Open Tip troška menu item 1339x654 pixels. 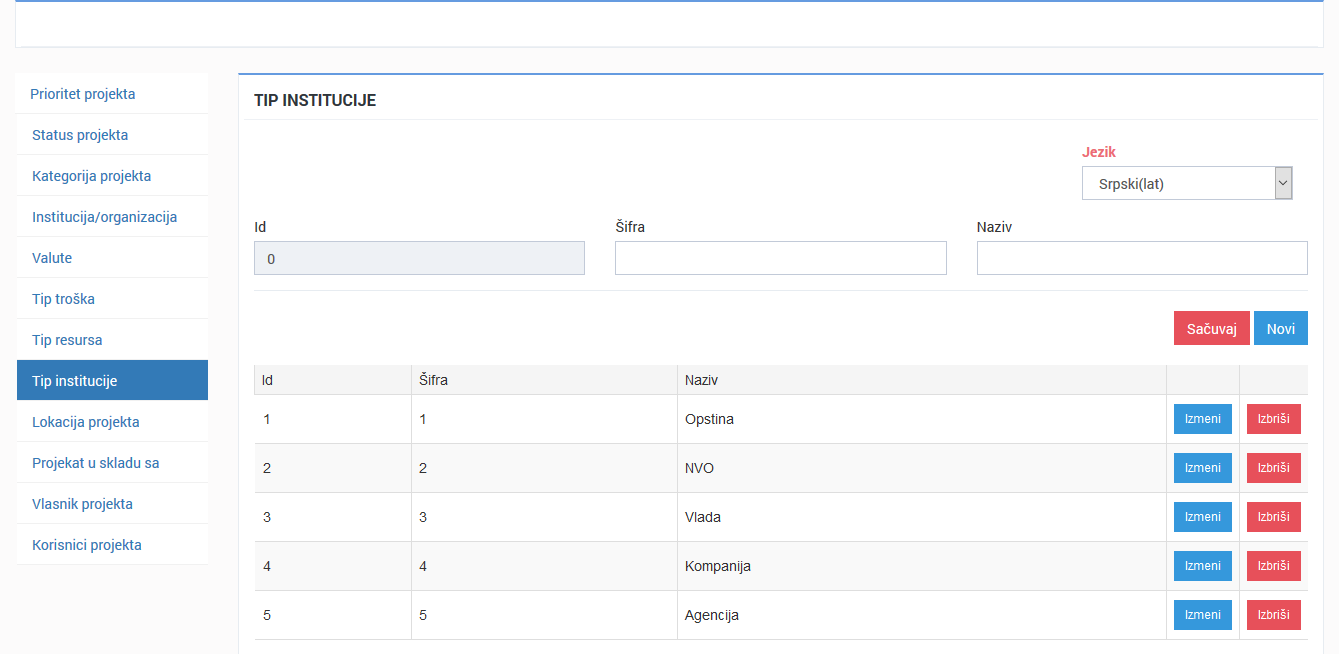pos(63,299)
